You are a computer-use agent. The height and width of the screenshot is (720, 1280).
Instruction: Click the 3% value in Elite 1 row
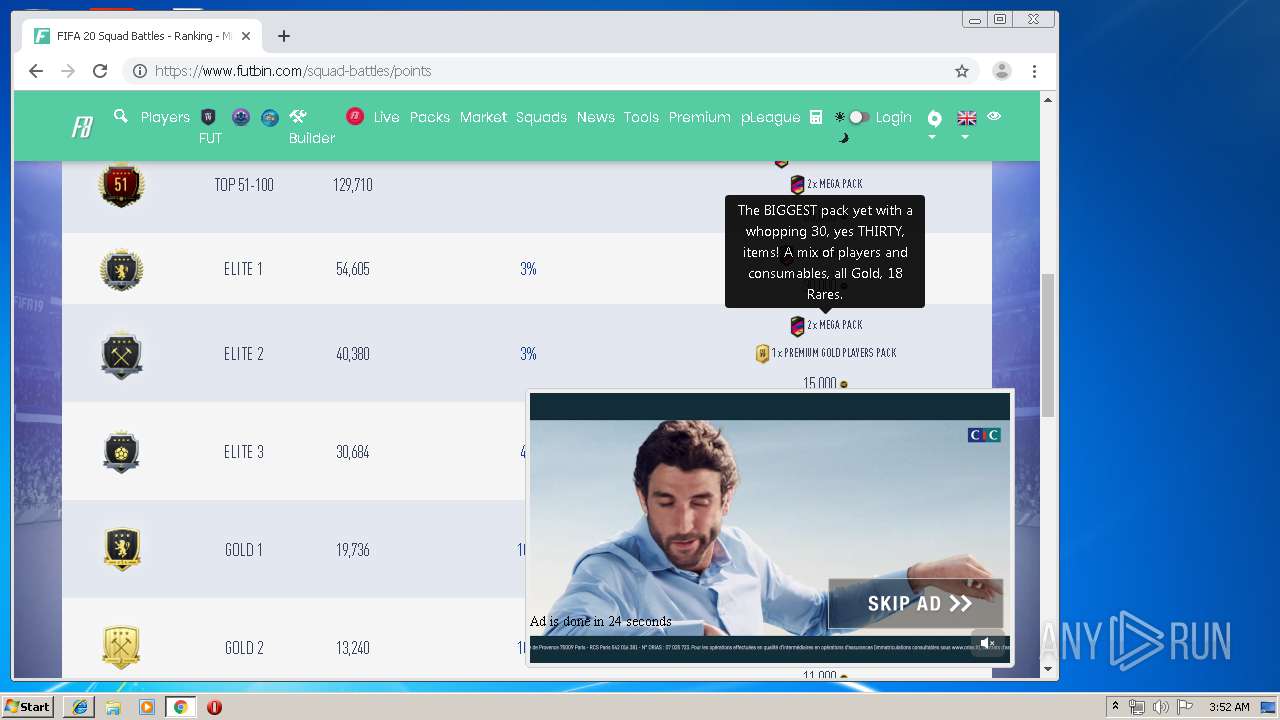528,269
